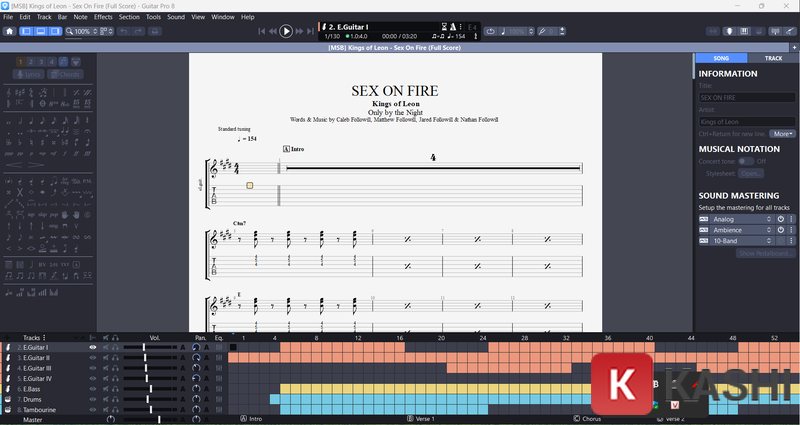Adjust the E.Guitar I pan knob
800x425 pixels.
coord(196,347)
